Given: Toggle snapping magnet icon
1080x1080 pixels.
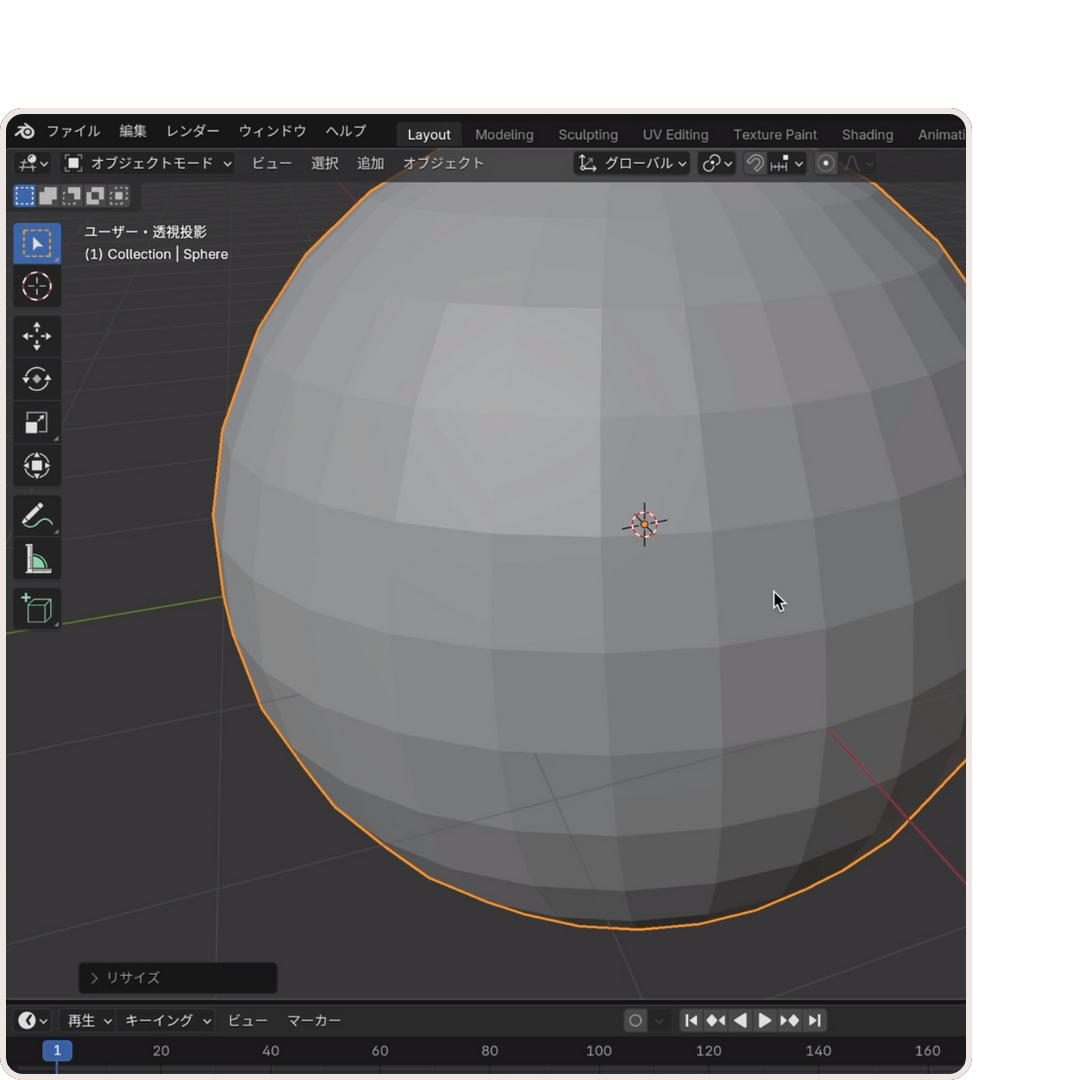Looking at the screenshot, I should [x=755, y=163].
